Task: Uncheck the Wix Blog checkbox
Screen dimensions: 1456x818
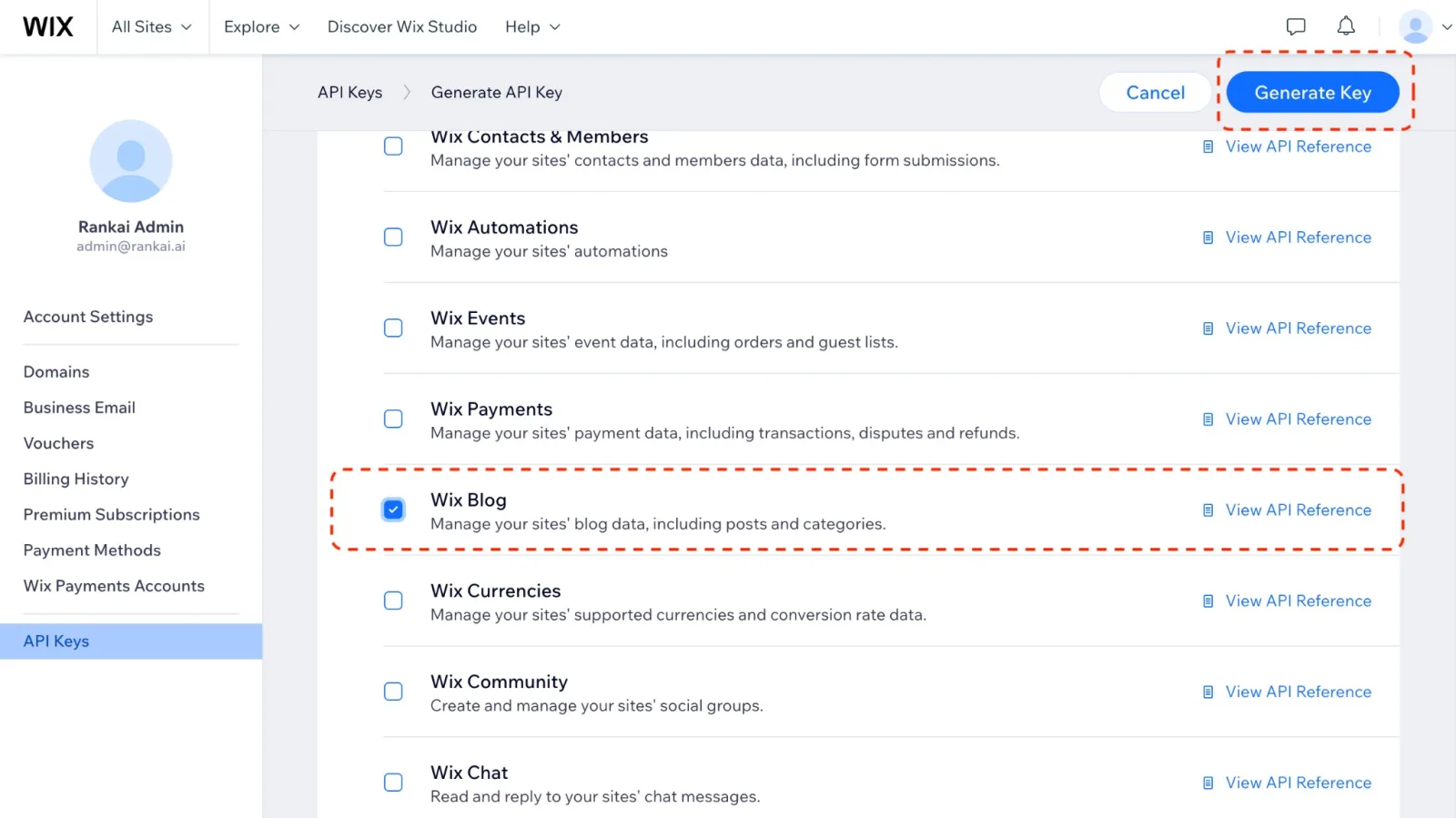Action: (393, 510)
